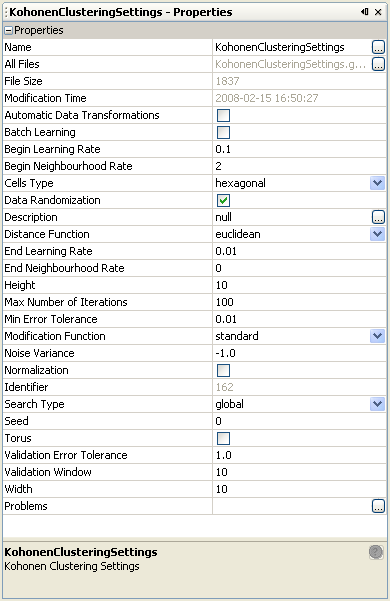
Task: Click the 'KohonenClusteringSettings - Properties' title bar
Action: click(121, 12)
